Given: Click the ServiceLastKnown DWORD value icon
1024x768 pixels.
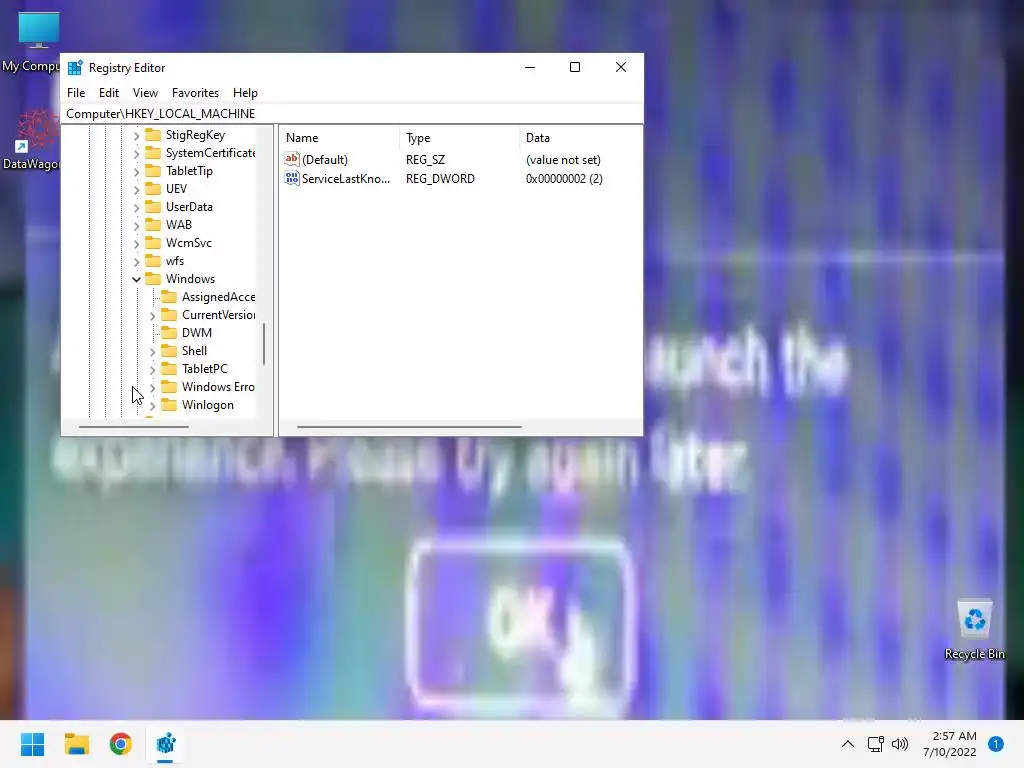Looking at the screenshot, I should [x=291, y=178].
